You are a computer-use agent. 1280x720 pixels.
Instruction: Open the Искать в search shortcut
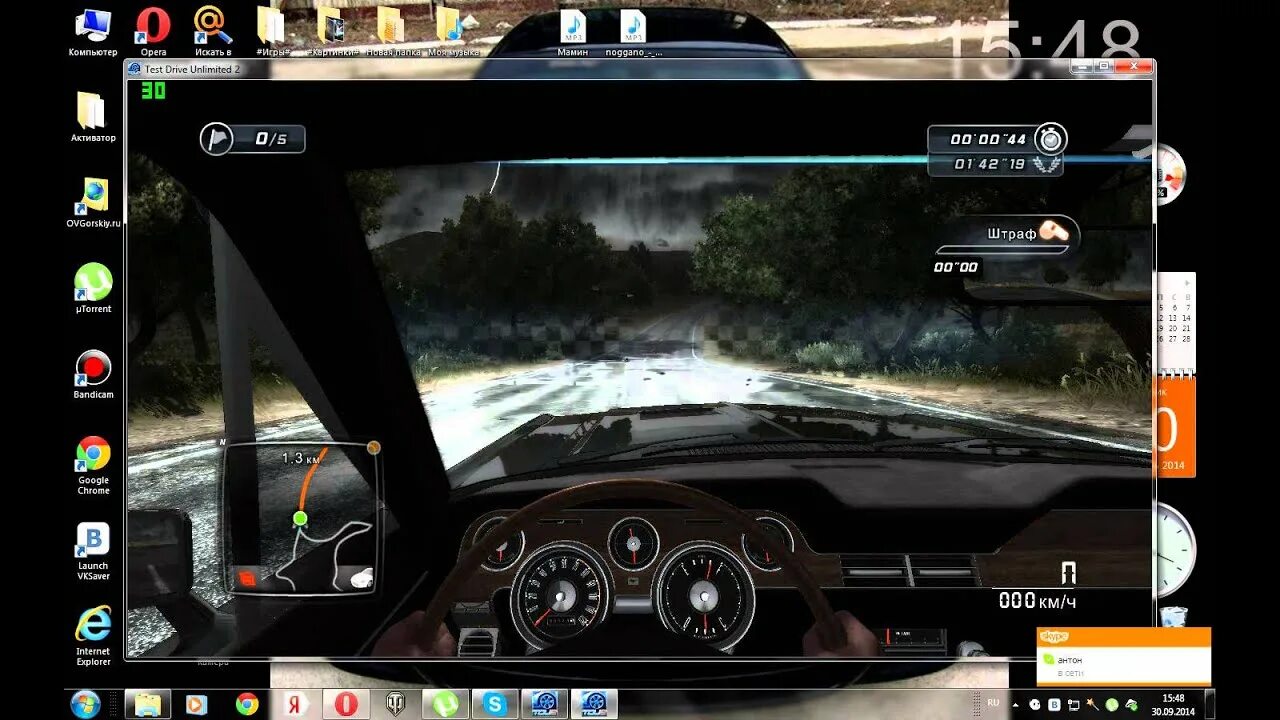pyautogui.click(x=213, y=31)
